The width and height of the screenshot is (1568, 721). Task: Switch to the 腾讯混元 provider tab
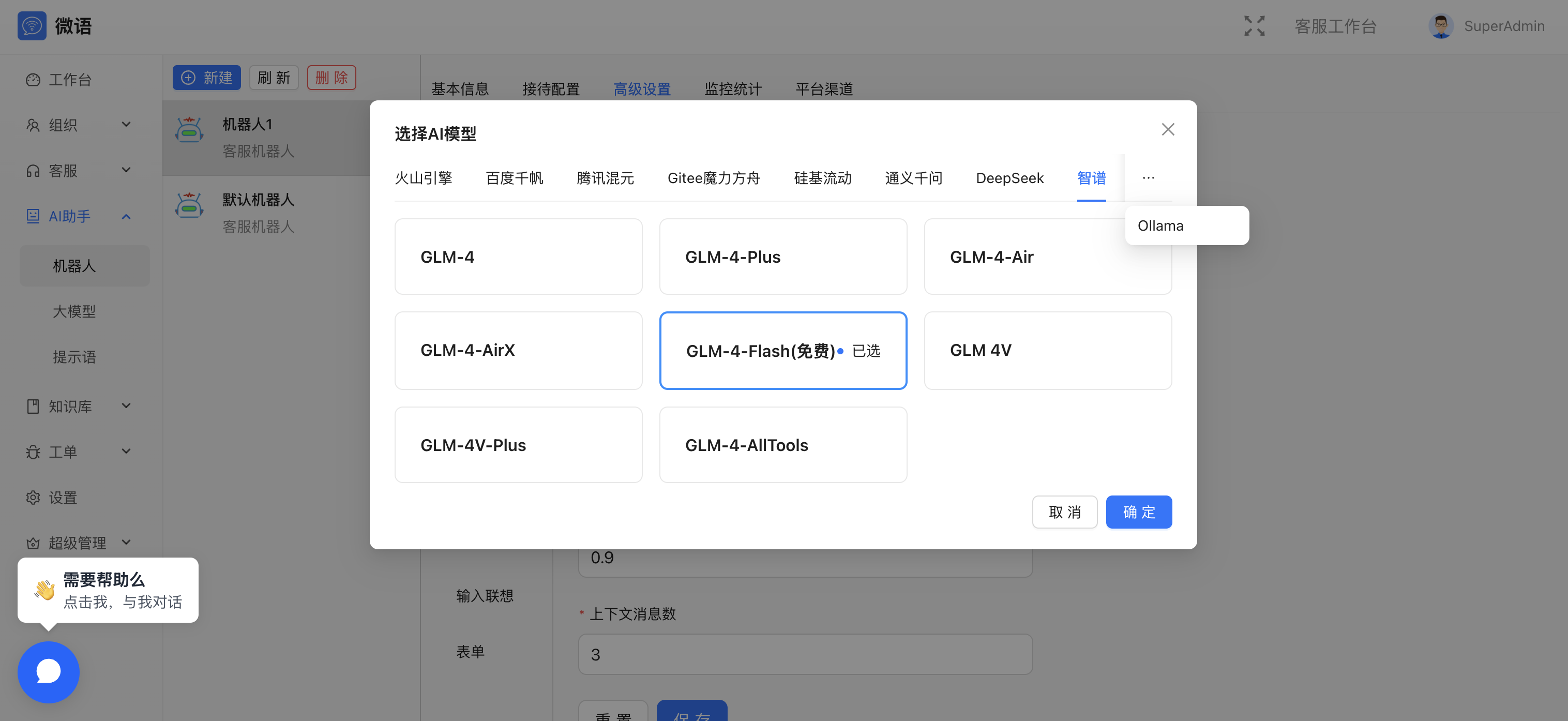pos(605,178)
